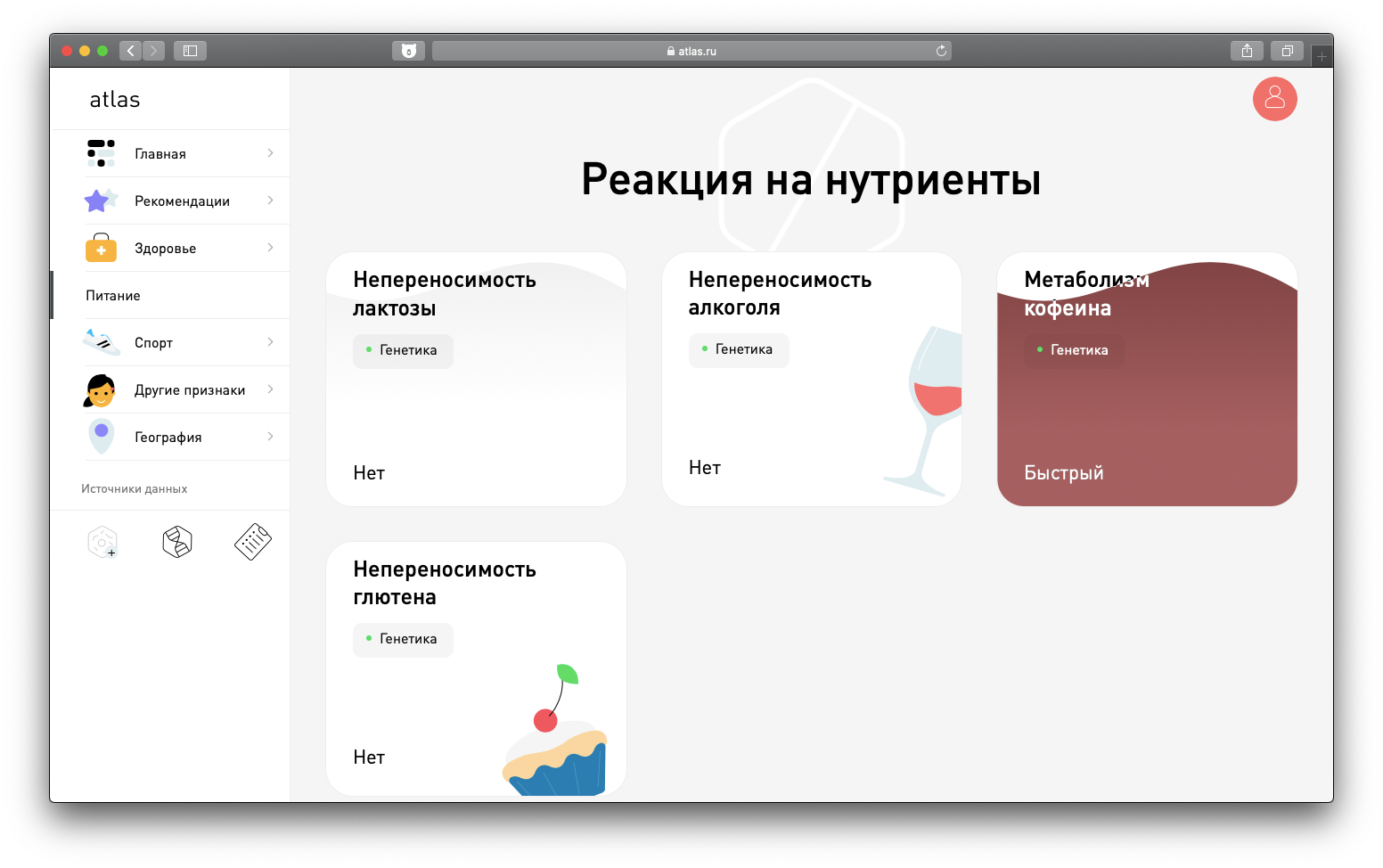Expand the Рекомендации chevron arrow
Image resolution: width=1383 pixels, height=868 pixels.
point(270,201)
